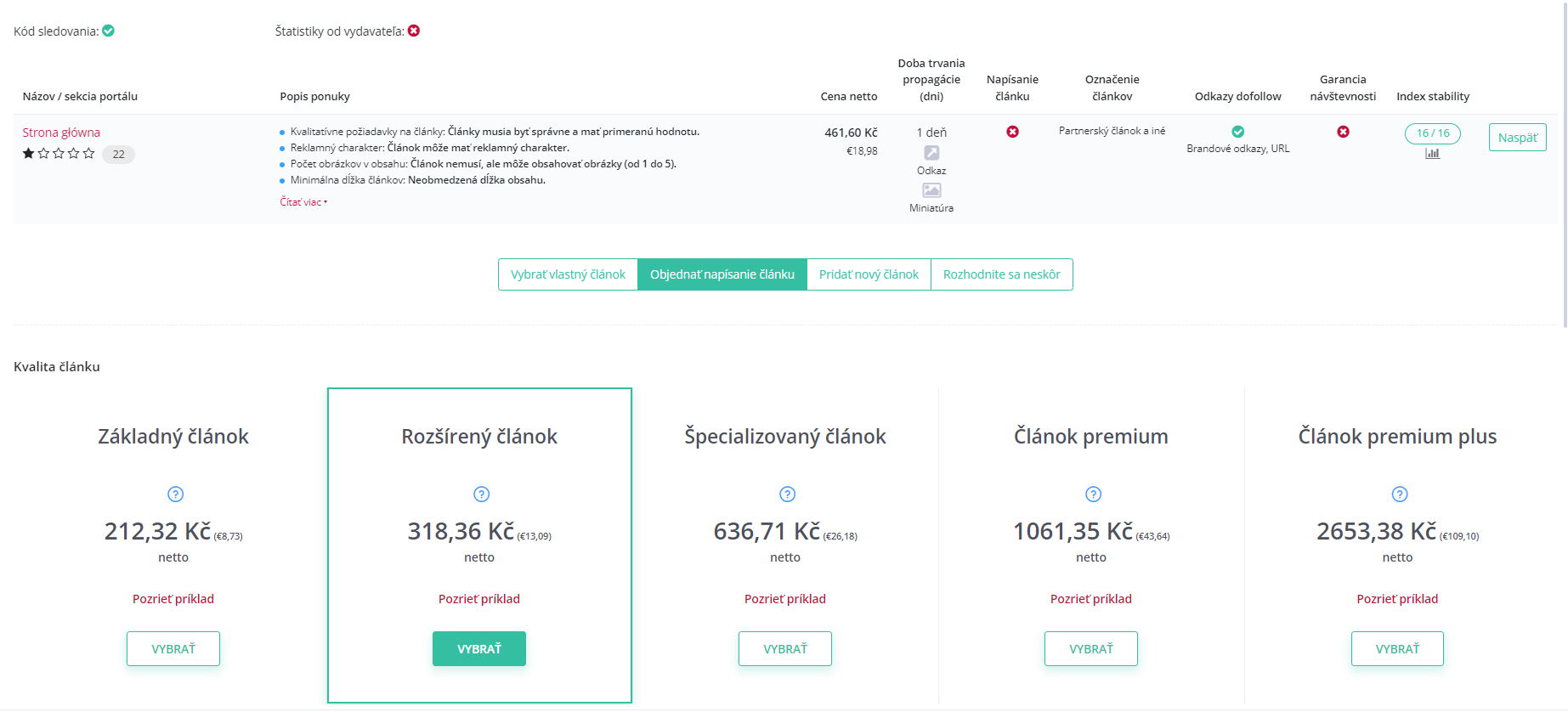The image size is (1568, 712).
Task: Select the Rozhodnite sa neskôr tab
Action: click(x=1002, y=274)
